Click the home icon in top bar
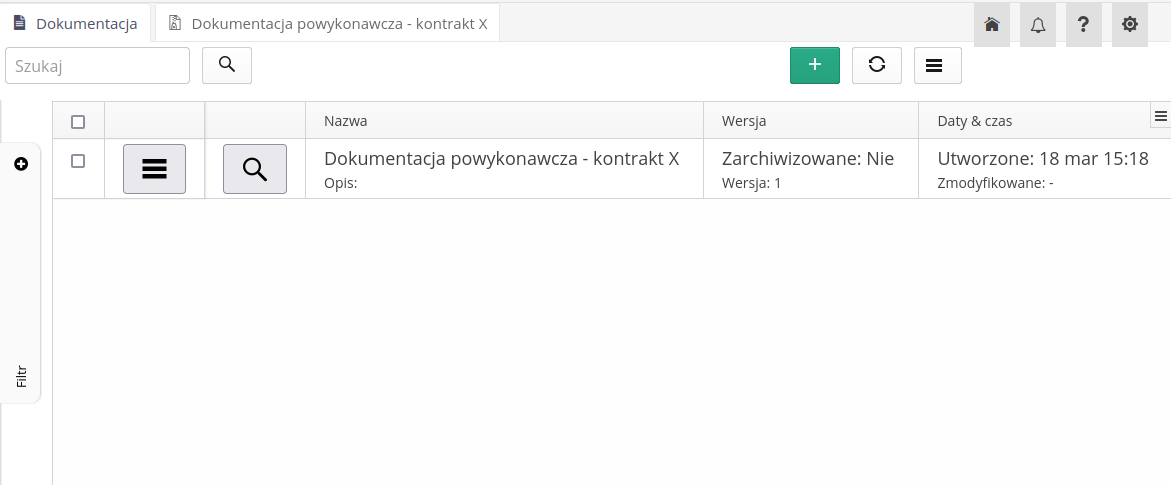The width and height of the screenshot is (1171, 485). [992, 25]
